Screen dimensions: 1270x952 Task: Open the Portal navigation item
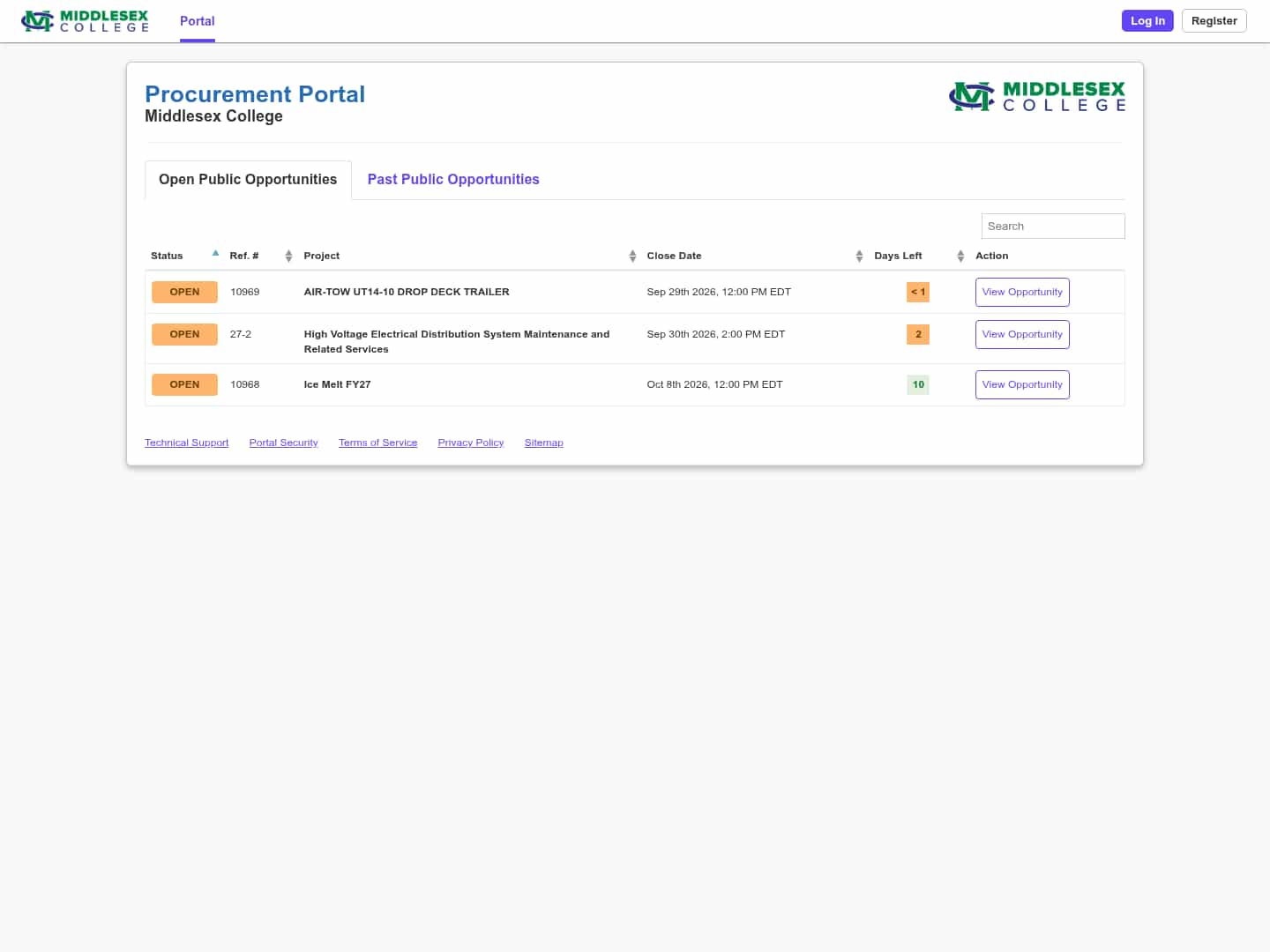pyautogui.click(x=198, y=21)
